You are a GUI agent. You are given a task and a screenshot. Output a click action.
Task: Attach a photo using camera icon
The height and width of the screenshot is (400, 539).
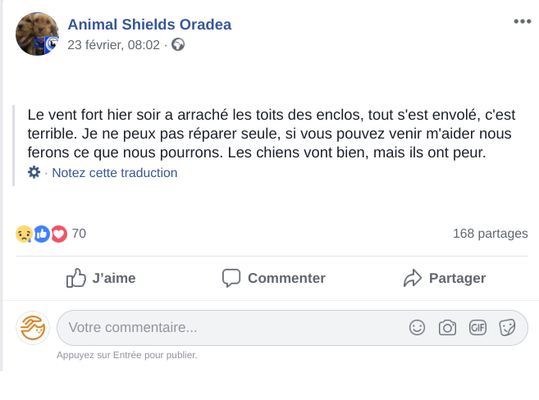pos(447,327)
